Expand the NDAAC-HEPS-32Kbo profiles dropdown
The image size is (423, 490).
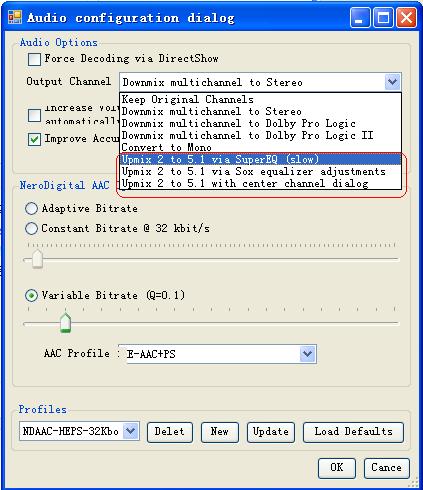pos(131,431)
